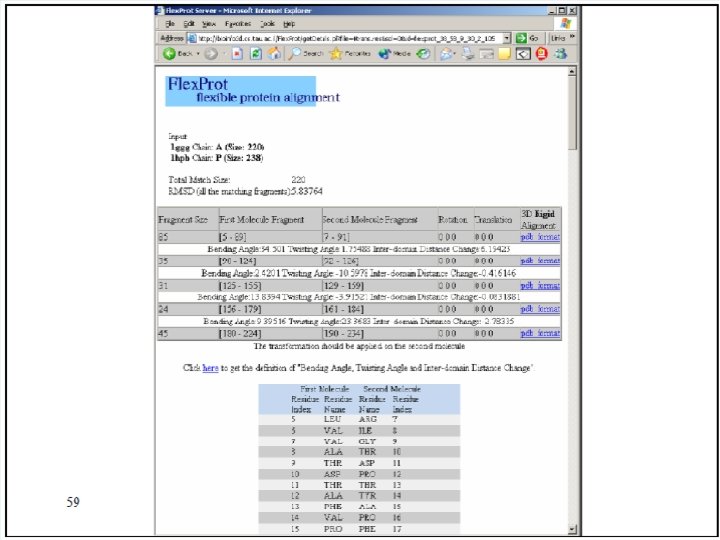Click the Total Match Size value 220
This screenshot has height=540, width=720.
click(x=298, y=180)
